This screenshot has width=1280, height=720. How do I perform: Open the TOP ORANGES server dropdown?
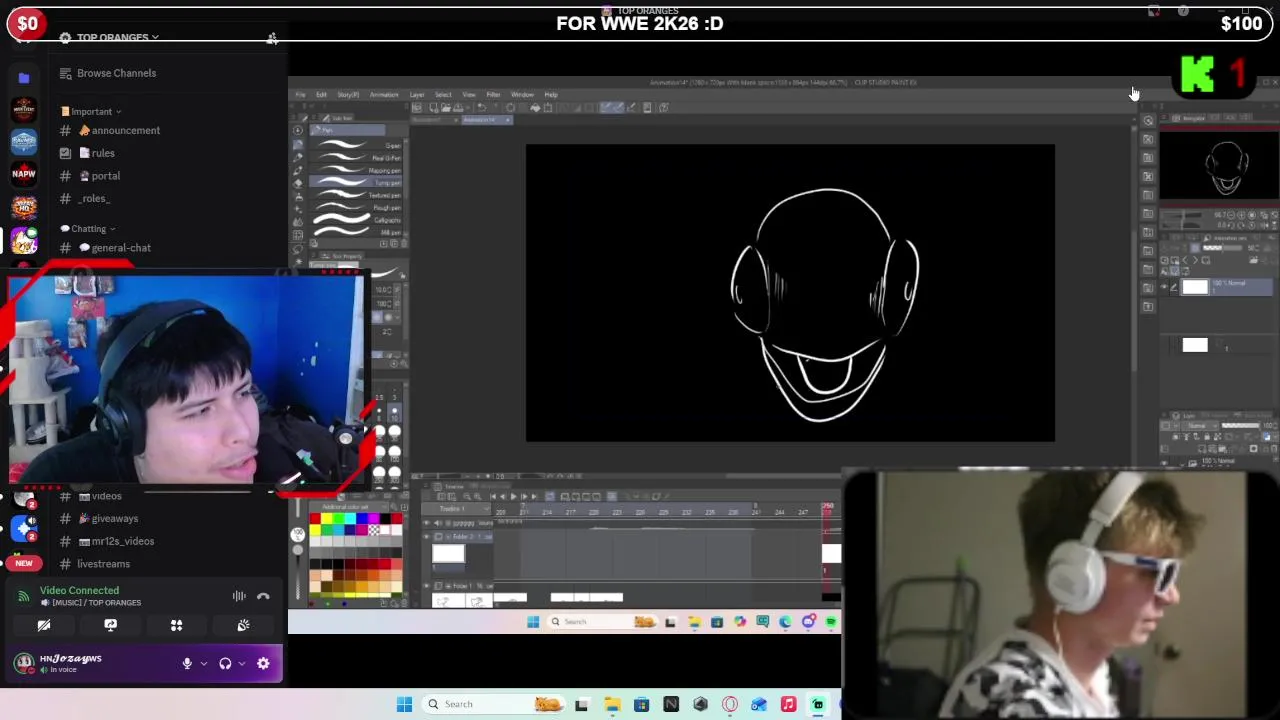tap(117, 37)
